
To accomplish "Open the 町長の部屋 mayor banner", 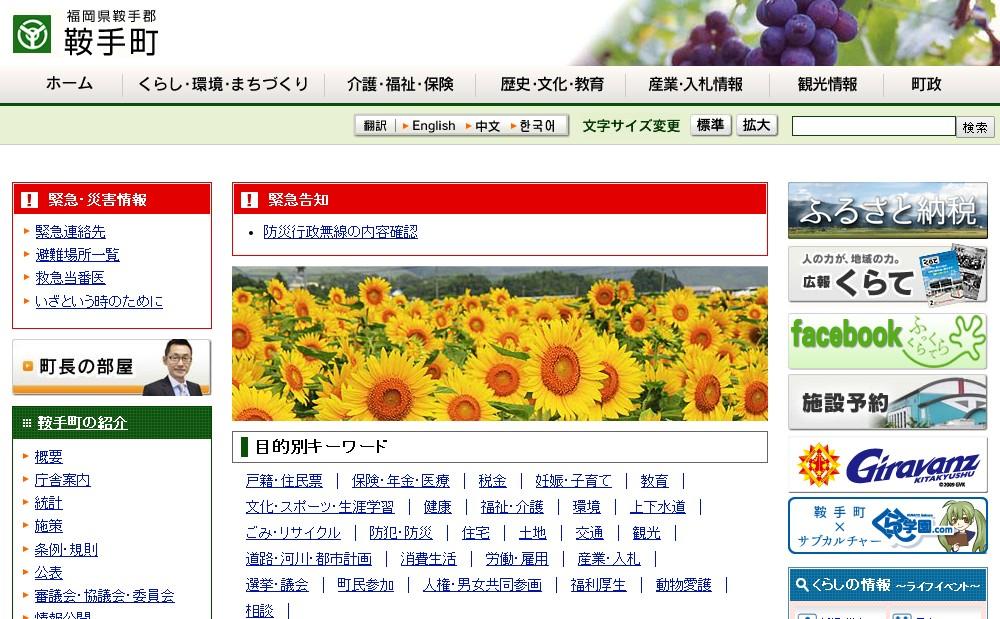I will [x=111, y=367].
